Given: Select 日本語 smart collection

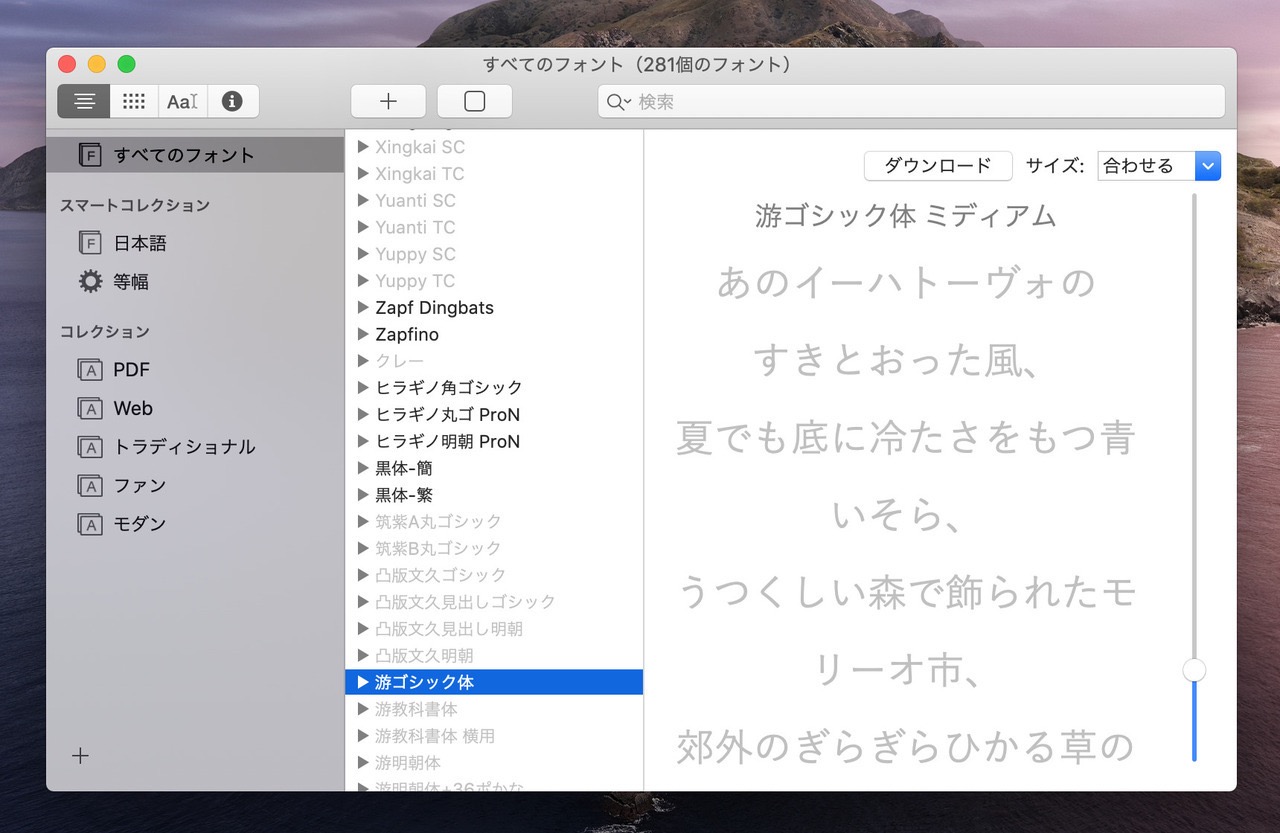Looking at the screenshot, I should pyautogui.click(x=195, y=243).
